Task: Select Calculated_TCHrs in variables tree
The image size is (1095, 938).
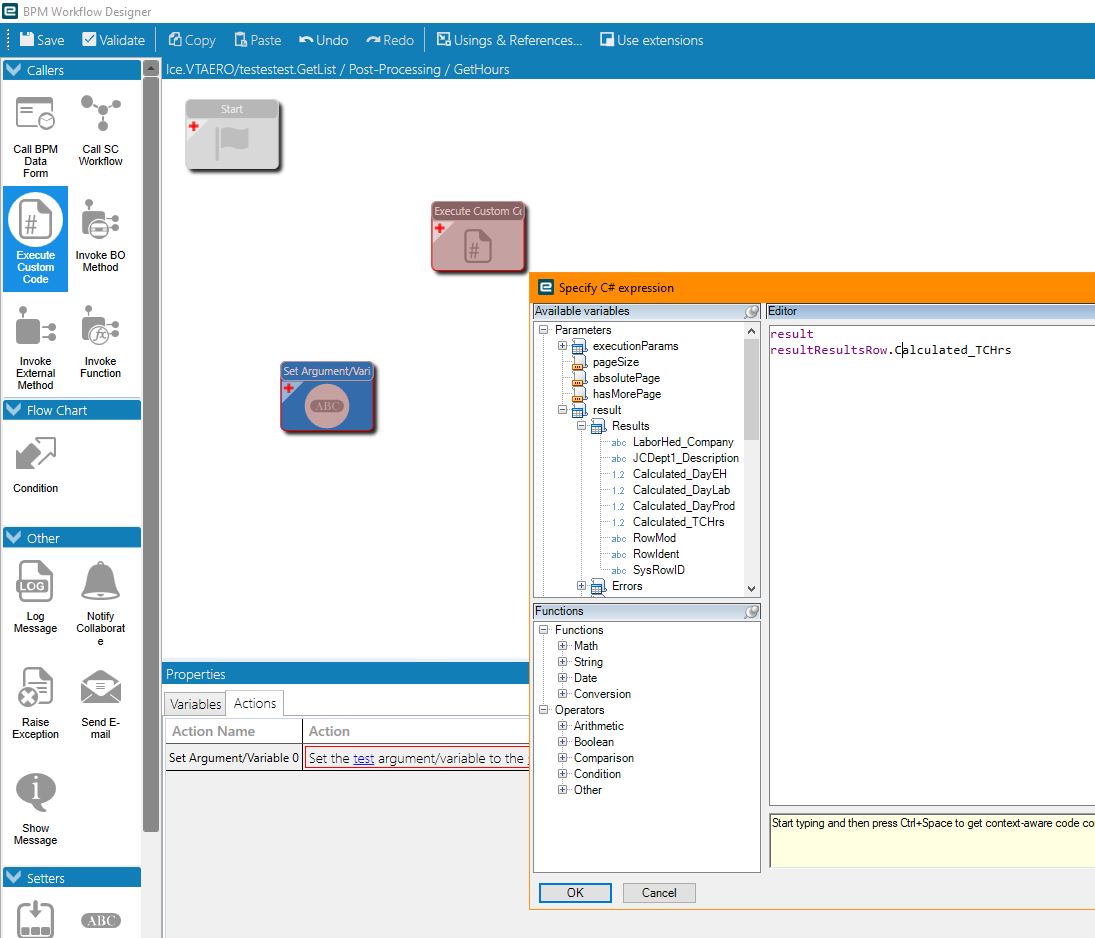Action: coord(678,522)
